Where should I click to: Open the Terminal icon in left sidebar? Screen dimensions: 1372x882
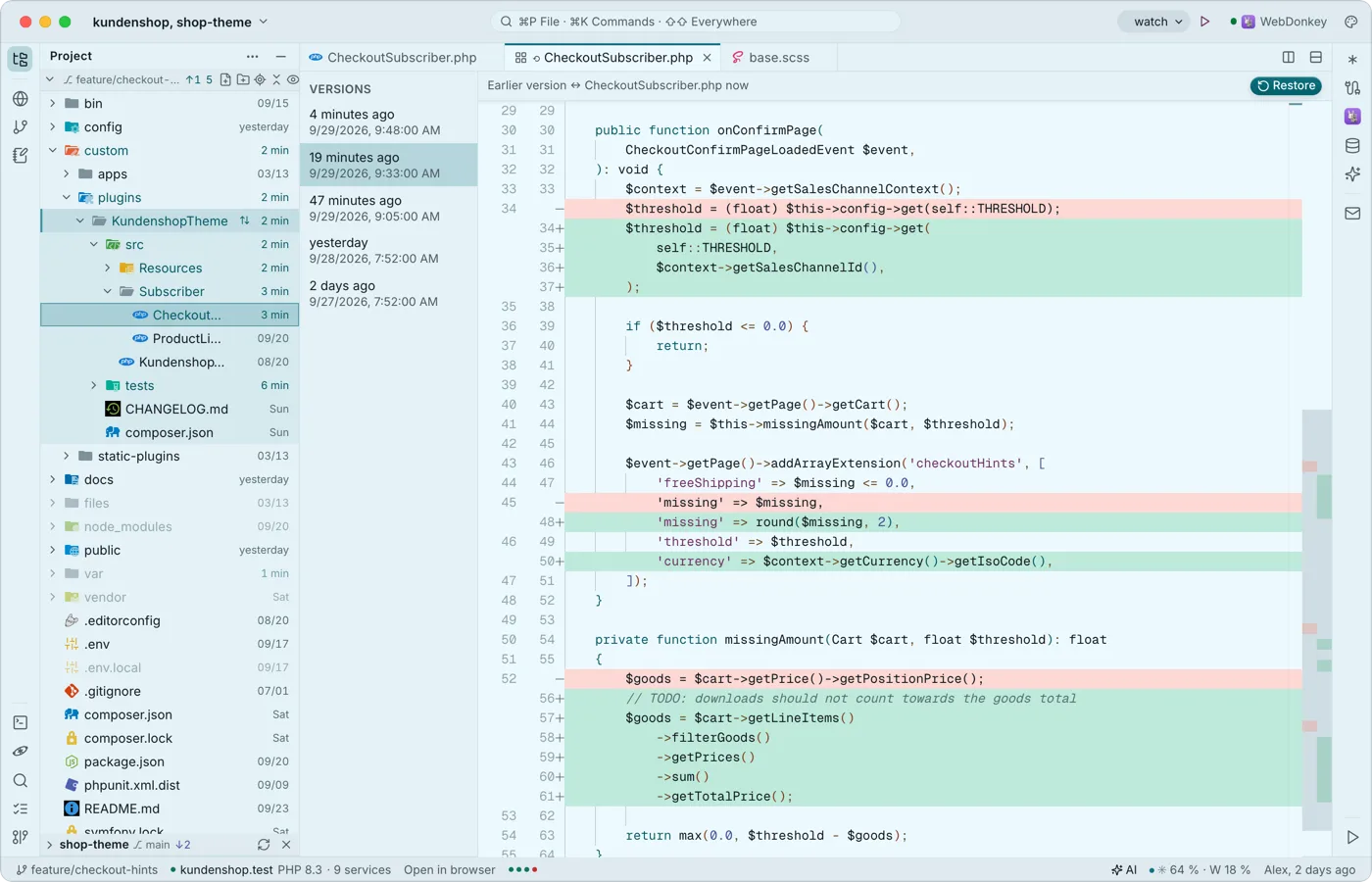coord(20,722)
